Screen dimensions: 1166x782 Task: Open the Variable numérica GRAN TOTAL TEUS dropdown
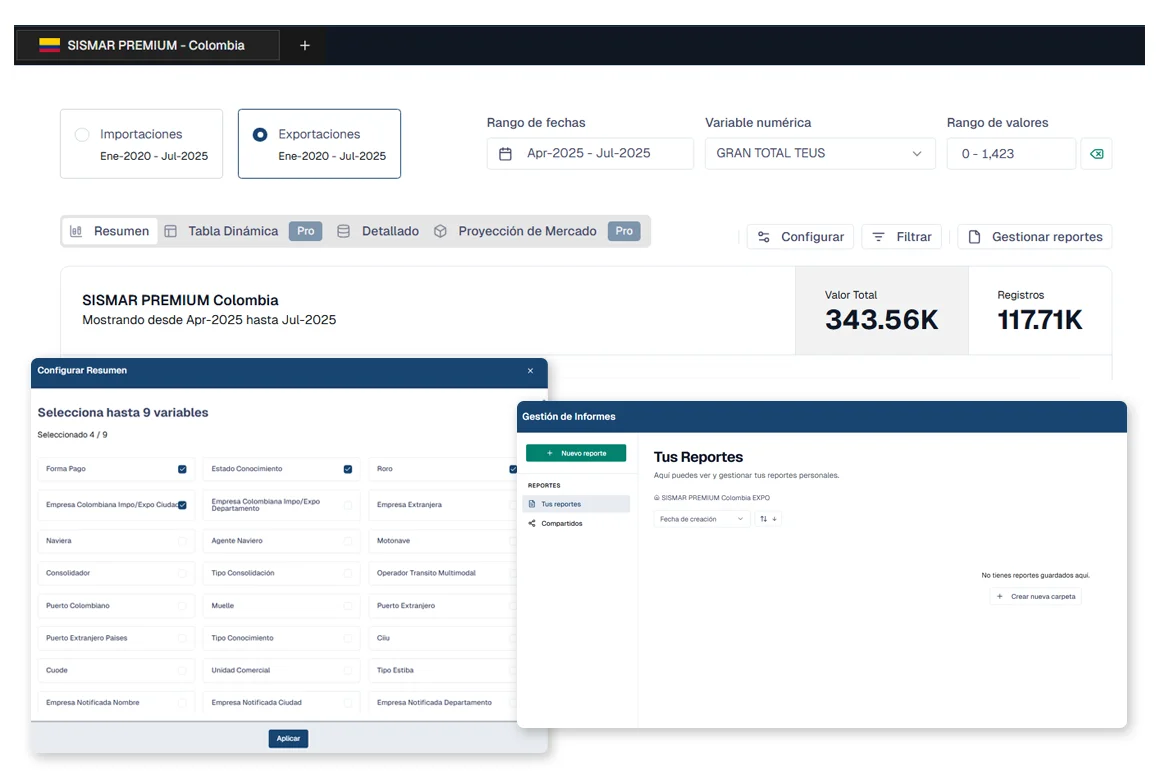pos(819,154)
